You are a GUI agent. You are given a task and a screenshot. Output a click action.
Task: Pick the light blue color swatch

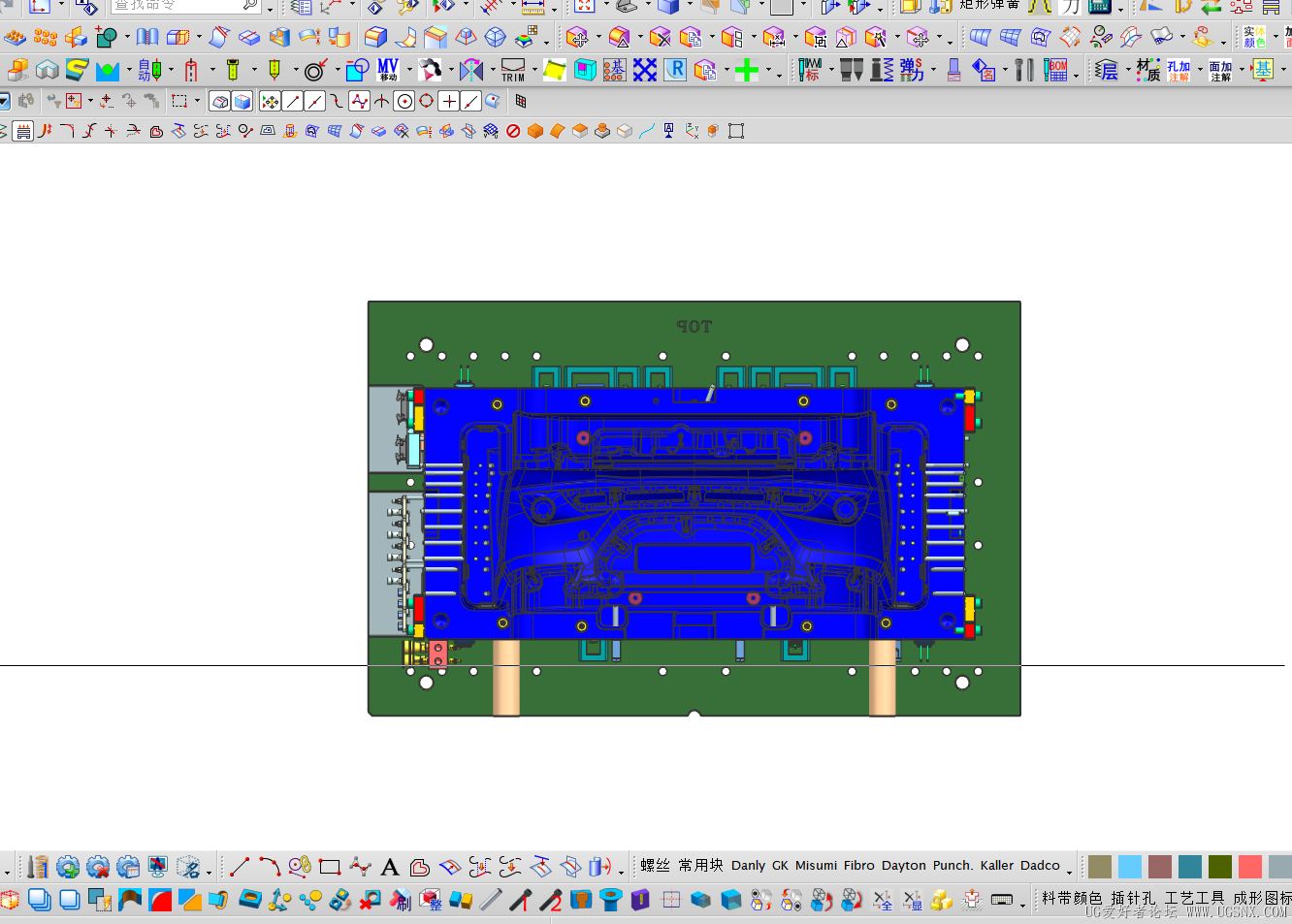(x=1130, y=867)
